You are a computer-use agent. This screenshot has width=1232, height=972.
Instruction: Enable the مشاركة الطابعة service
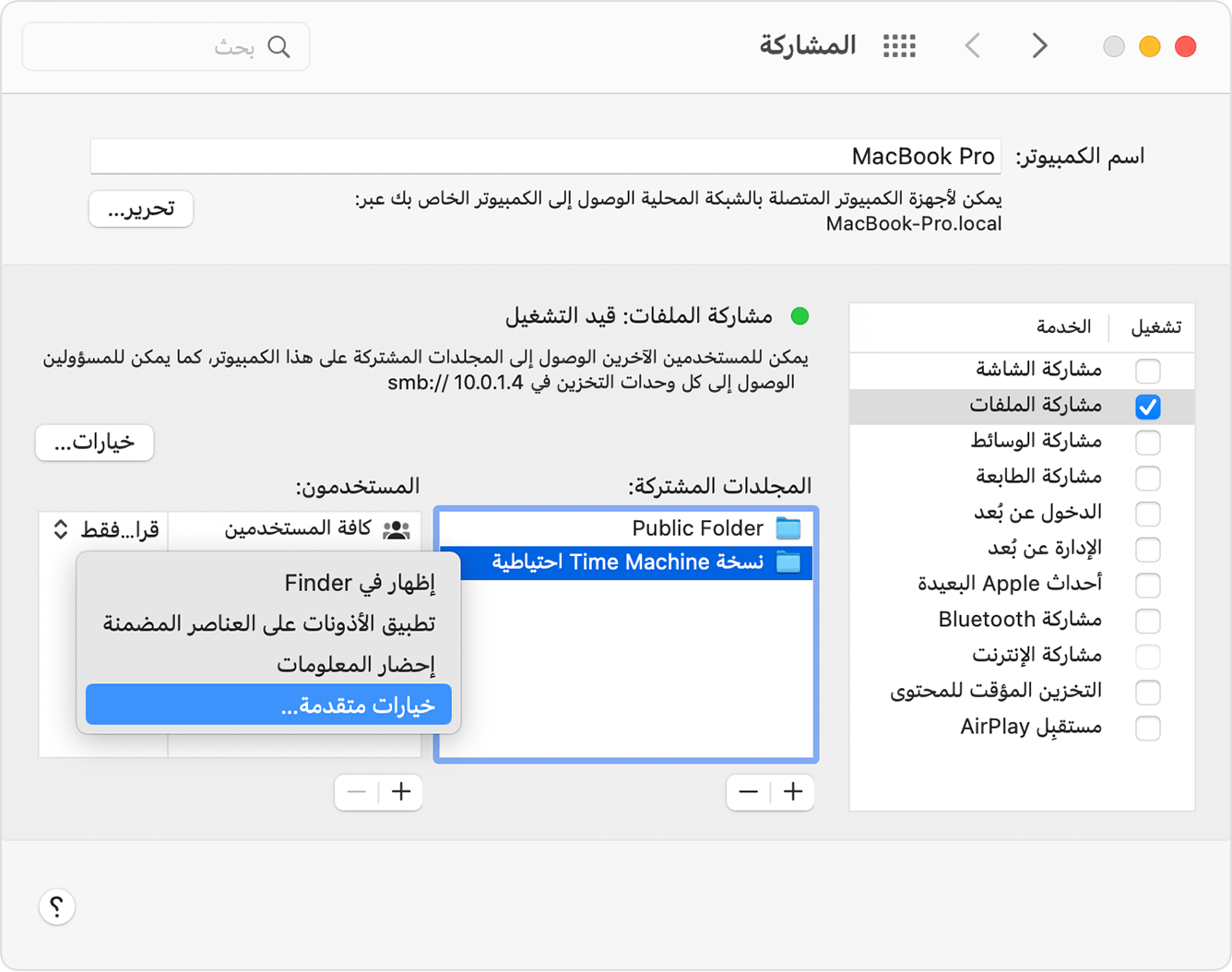1148,478
